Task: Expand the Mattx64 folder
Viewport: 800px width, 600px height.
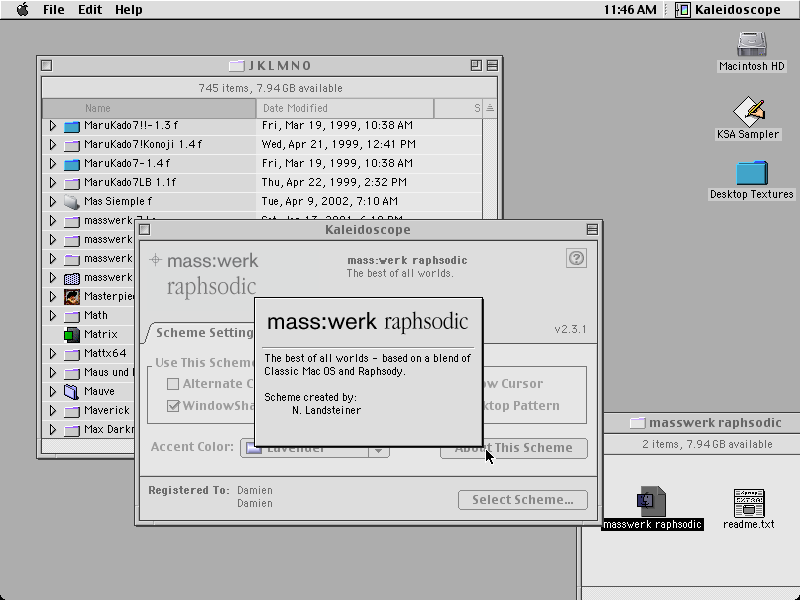Action: point(53,353)
